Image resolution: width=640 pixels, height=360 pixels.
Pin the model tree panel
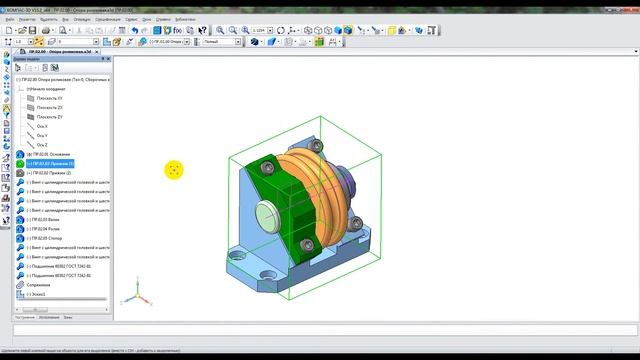[103, 59]
